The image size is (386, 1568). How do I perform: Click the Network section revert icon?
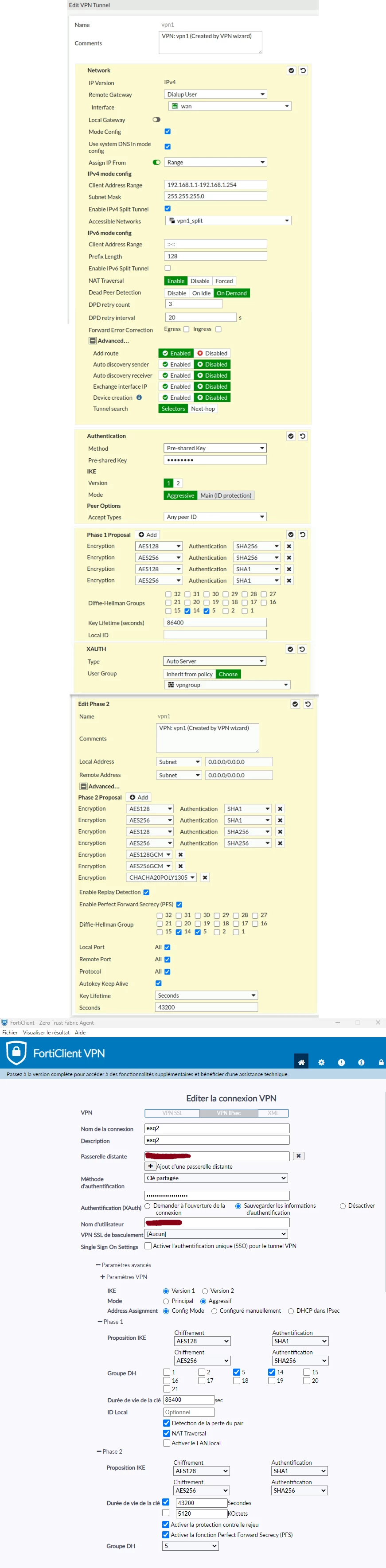click(303, 70)
